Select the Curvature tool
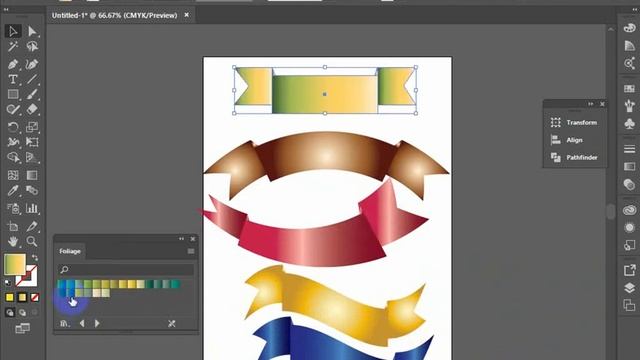Screen dimensions: 640x360 32,64
